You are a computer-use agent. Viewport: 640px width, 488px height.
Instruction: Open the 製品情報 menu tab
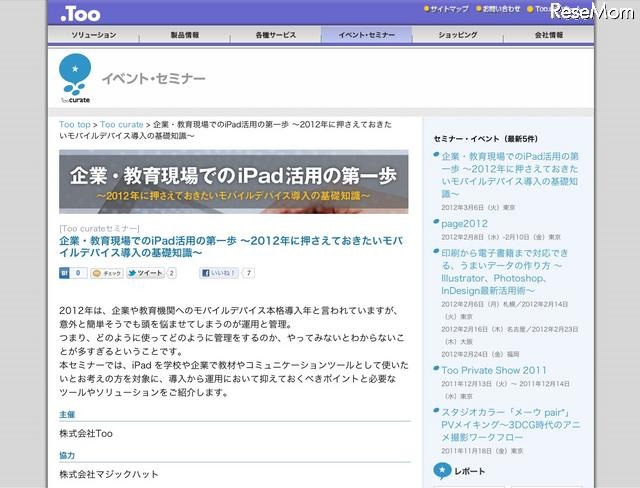tap(184, 35)
